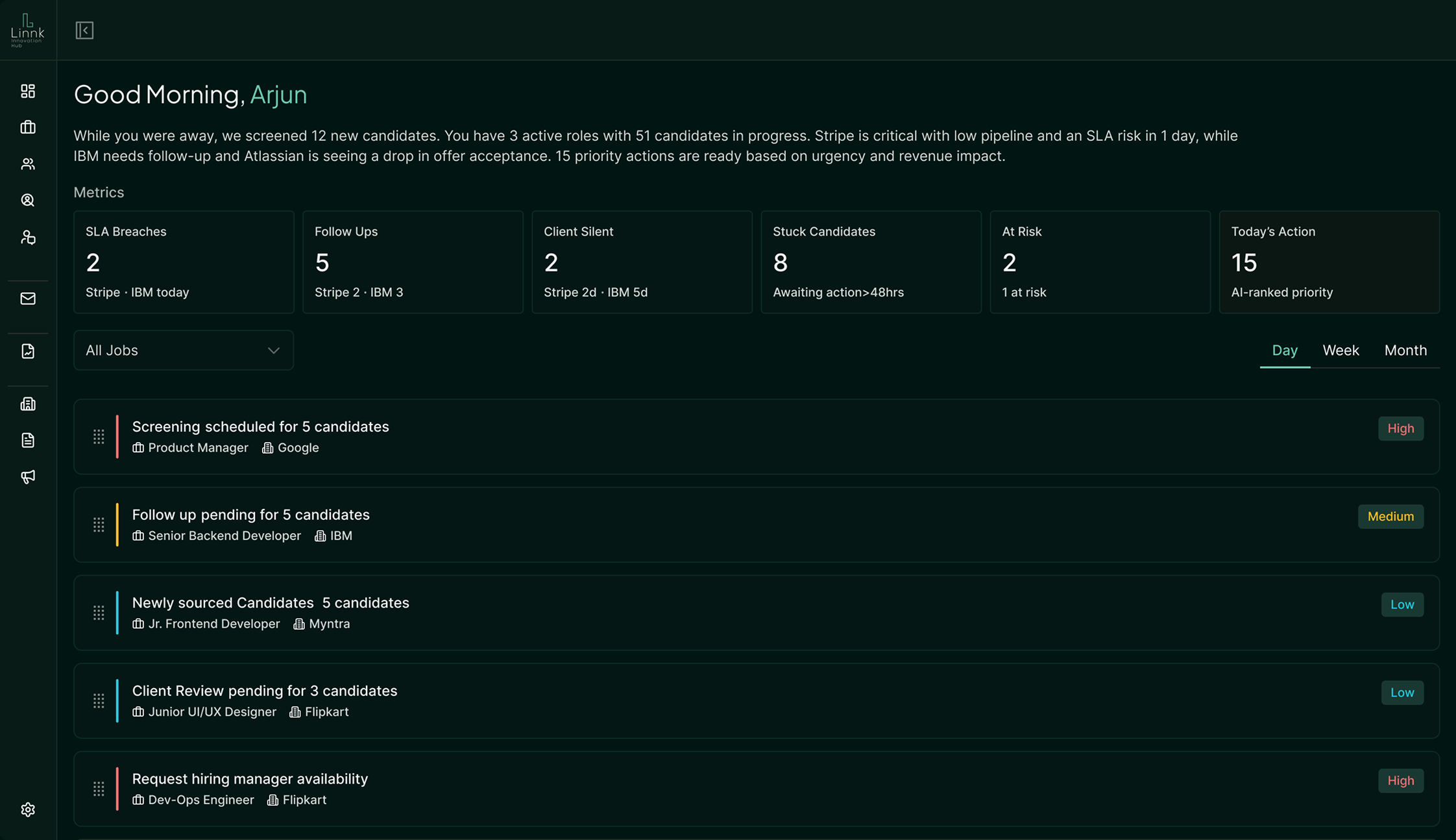Click the briefcase icon beside Product Manager
Viewport: 1456px width, 840px height.
tap(138, 448)
